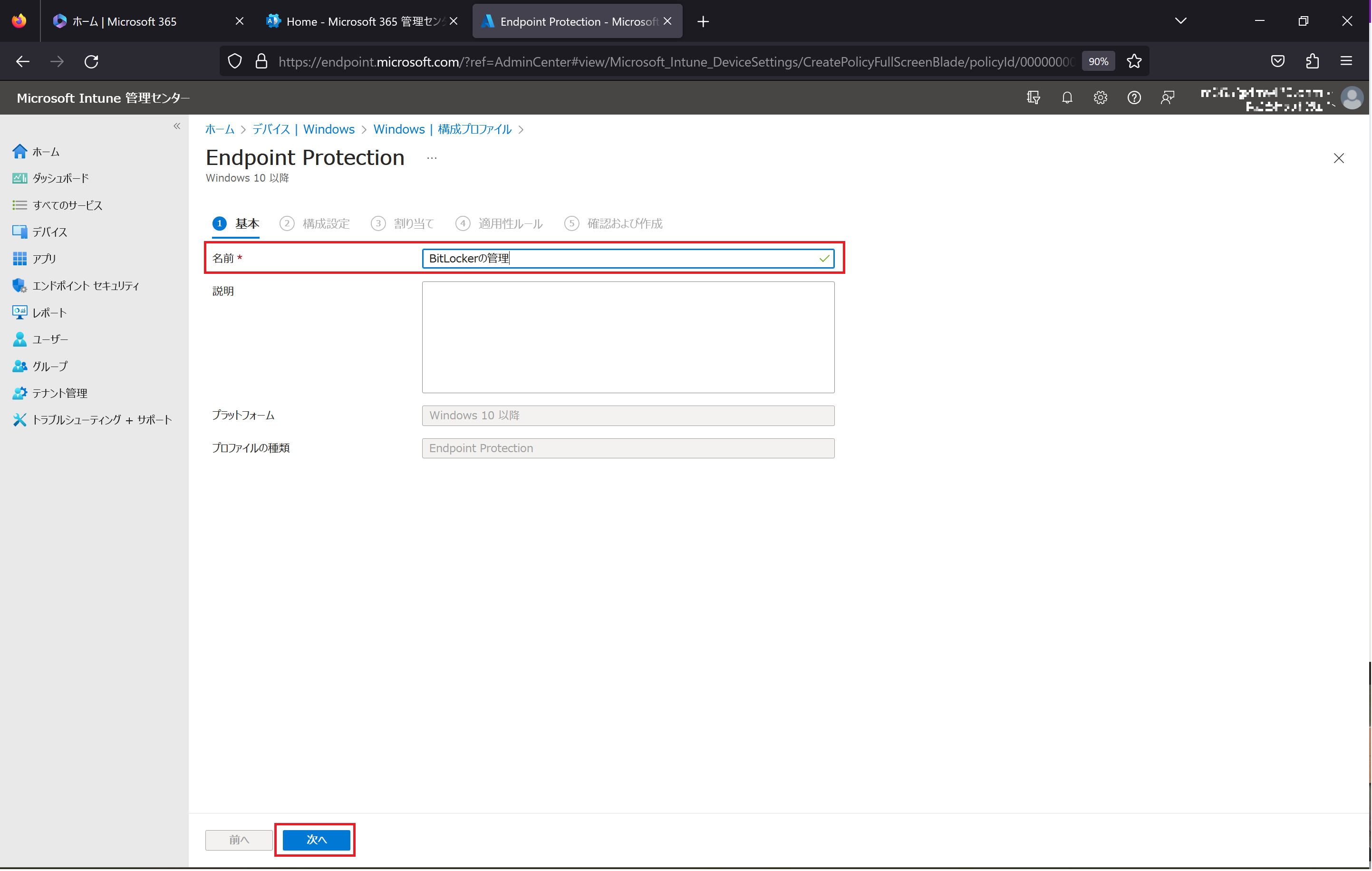The image size is (1372, 871).
Task: Open エンドポイント セキュリティ section
Action: 76,286
